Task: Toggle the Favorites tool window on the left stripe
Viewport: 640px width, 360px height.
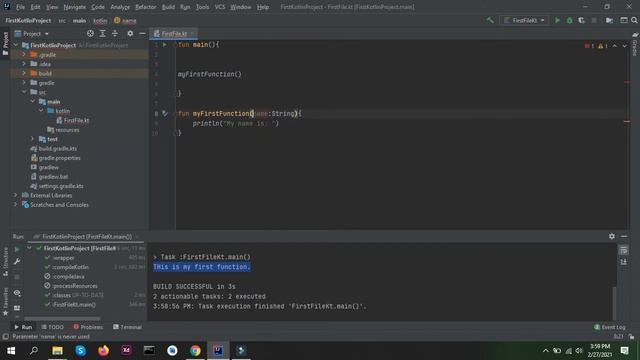Action: [x=5, y=301]
